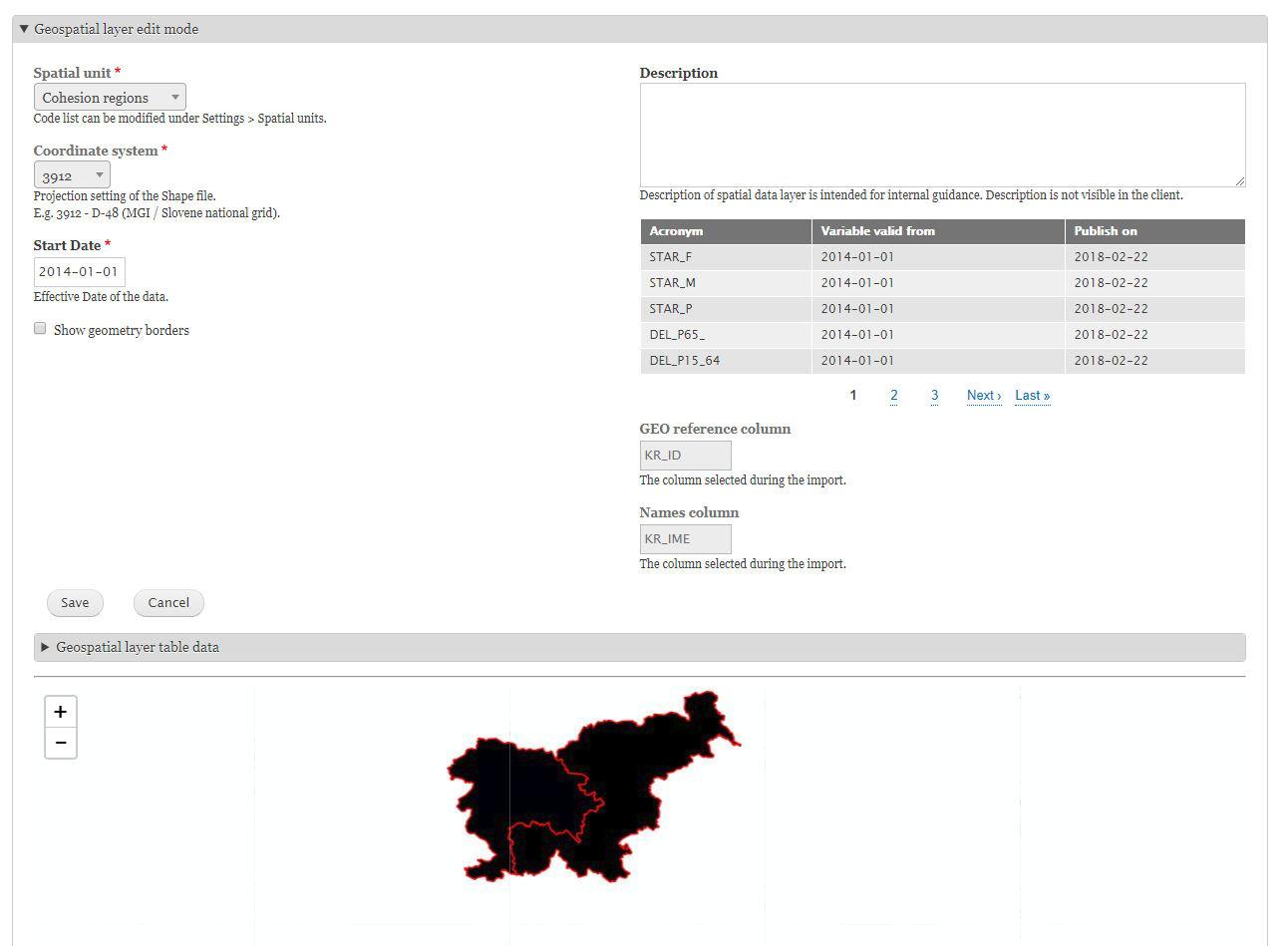Focus the Start Date input field
The height and width of the screenshot is (946, 1288).
[x=80, y=272]
